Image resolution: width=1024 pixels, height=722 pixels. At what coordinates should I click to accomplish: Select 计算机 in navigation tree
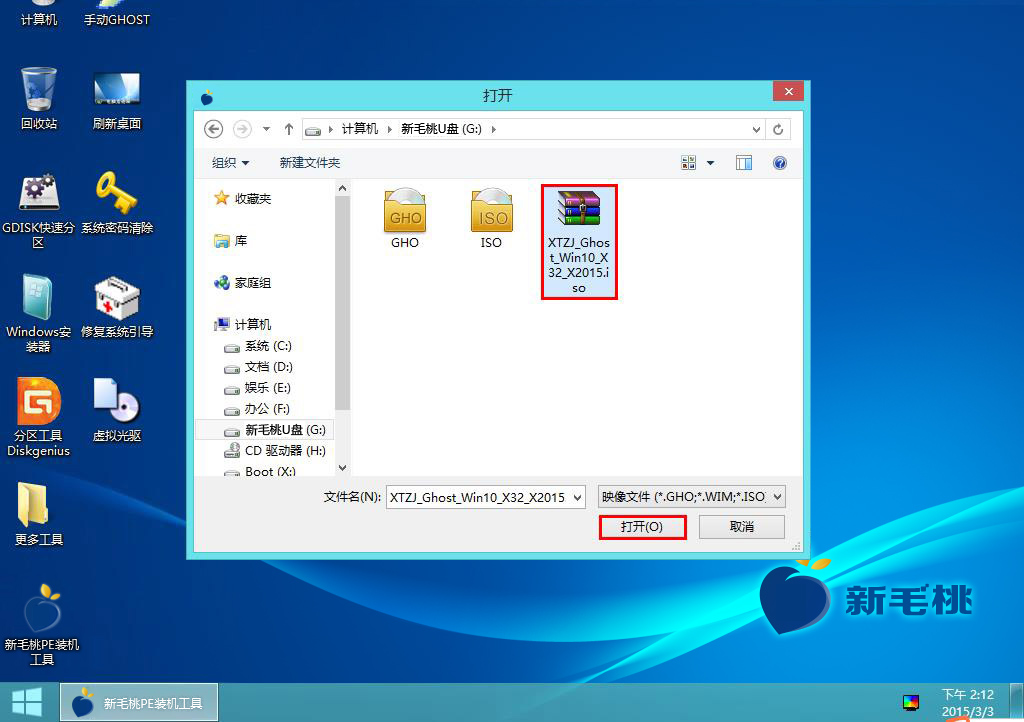(243, 324)
